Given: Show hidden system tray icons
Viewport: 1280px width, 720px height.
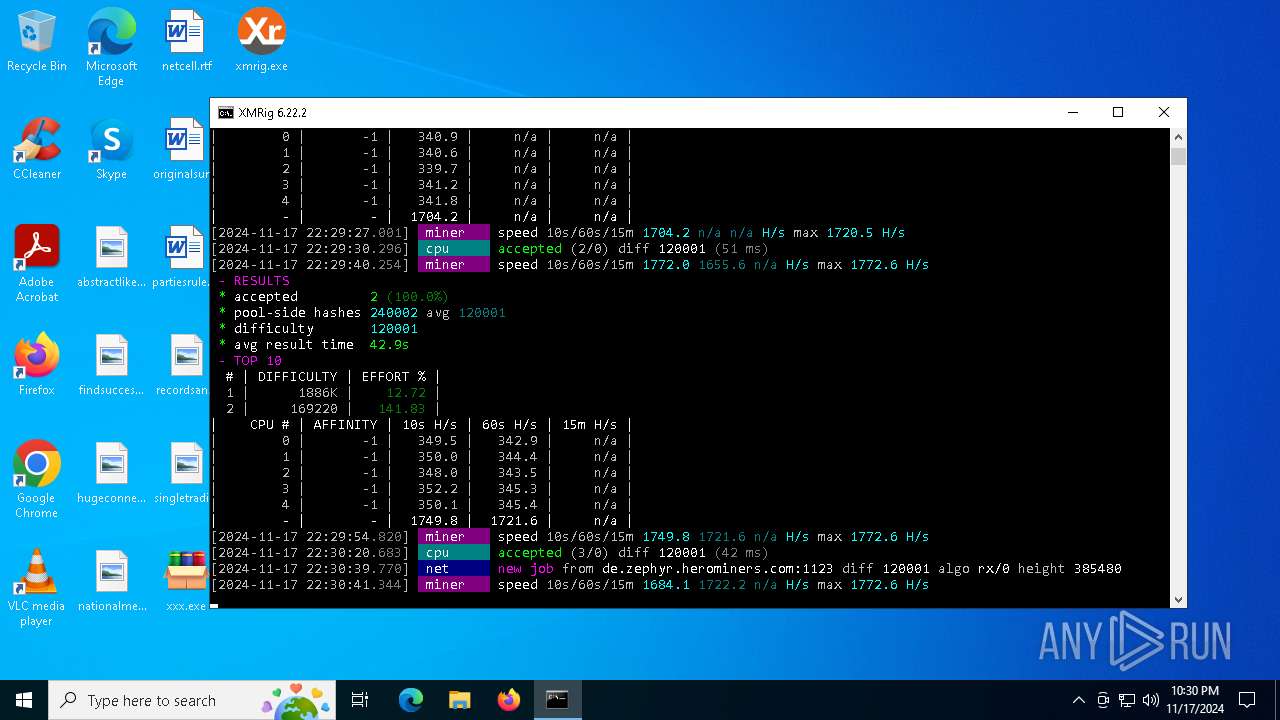Looking at the screenshot, I should click(x=1078, y=700).
